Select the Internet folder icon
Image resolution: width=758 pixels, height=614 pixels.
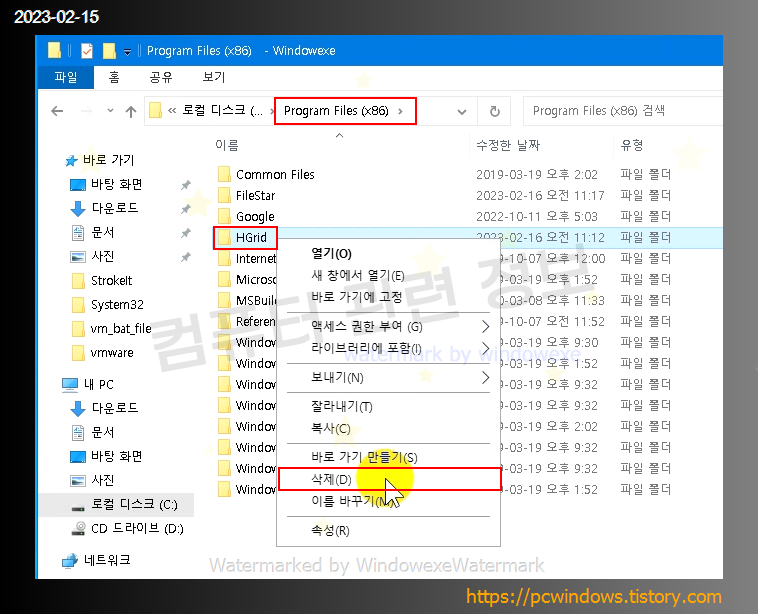[x=224, y=258]
